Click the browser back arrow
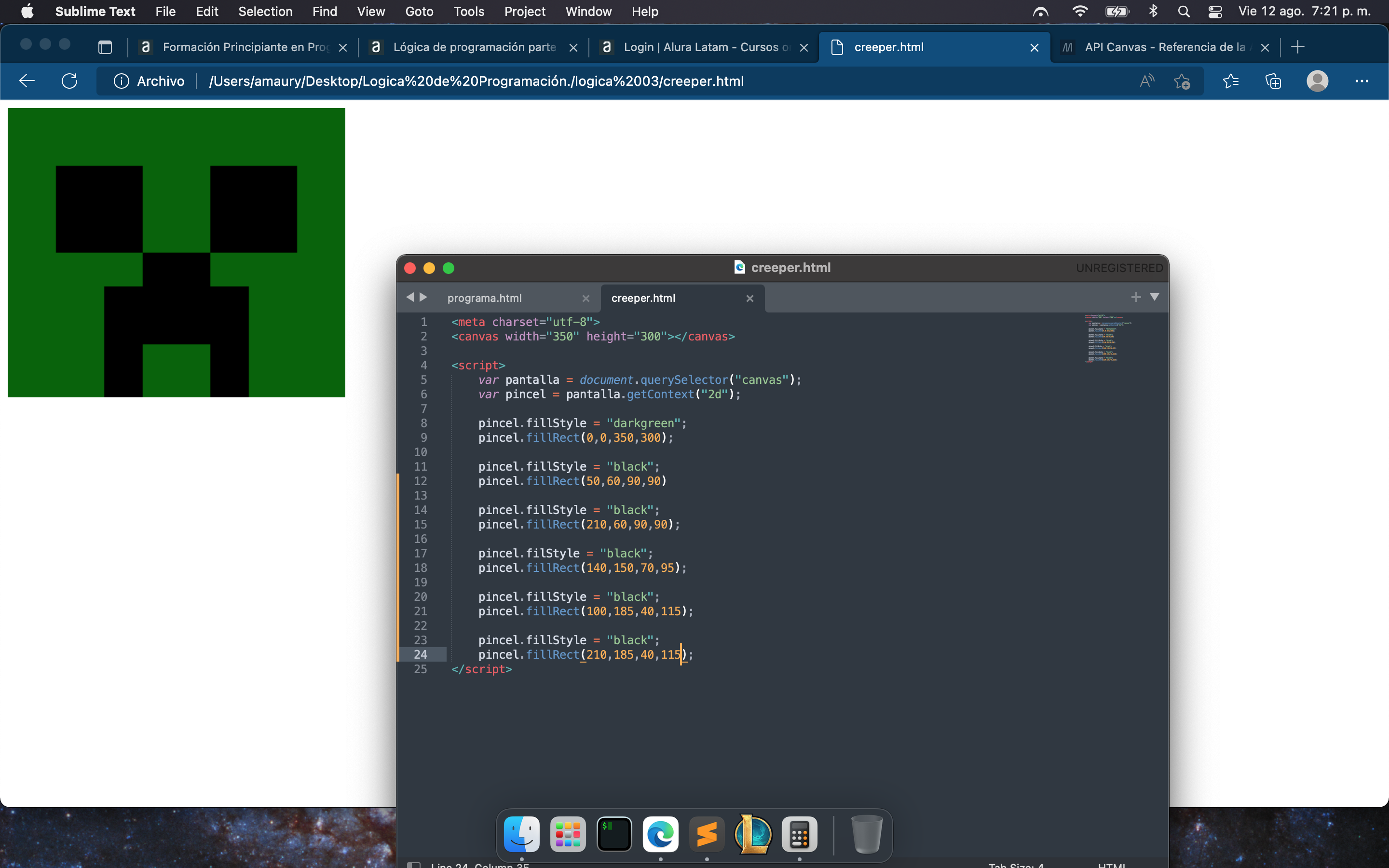Screen dimensions: 1389x868 pos(27,81)
